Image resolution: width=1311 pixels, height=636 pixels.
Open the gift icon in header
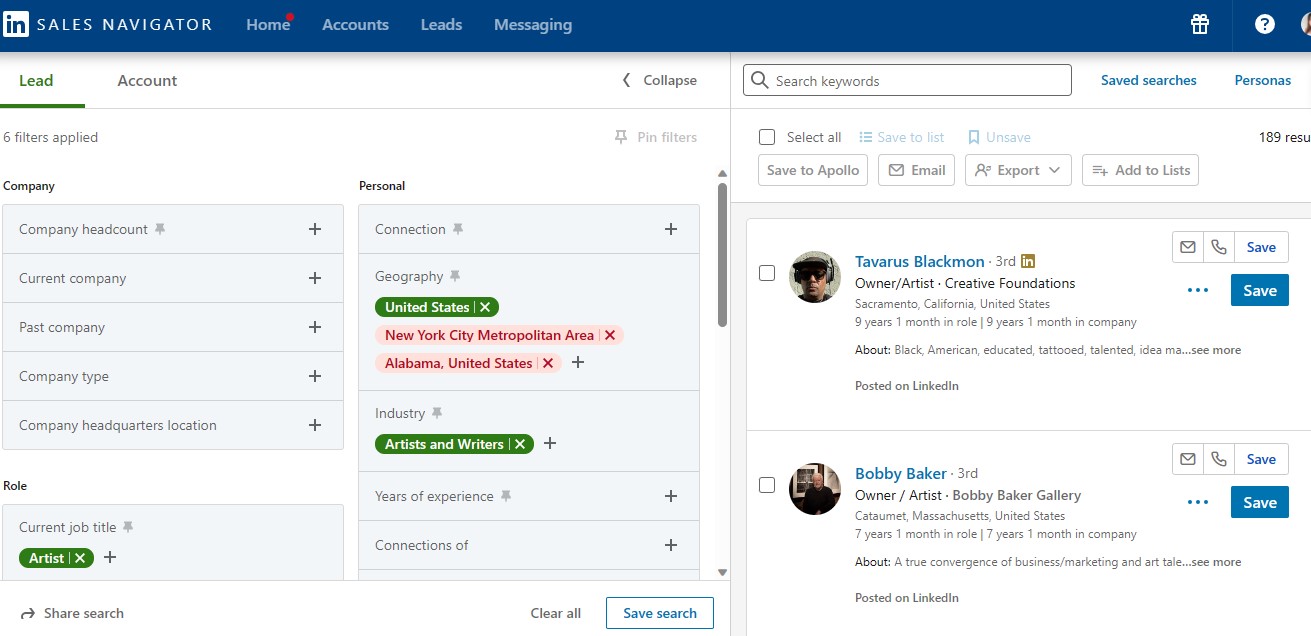point(1200,25)
